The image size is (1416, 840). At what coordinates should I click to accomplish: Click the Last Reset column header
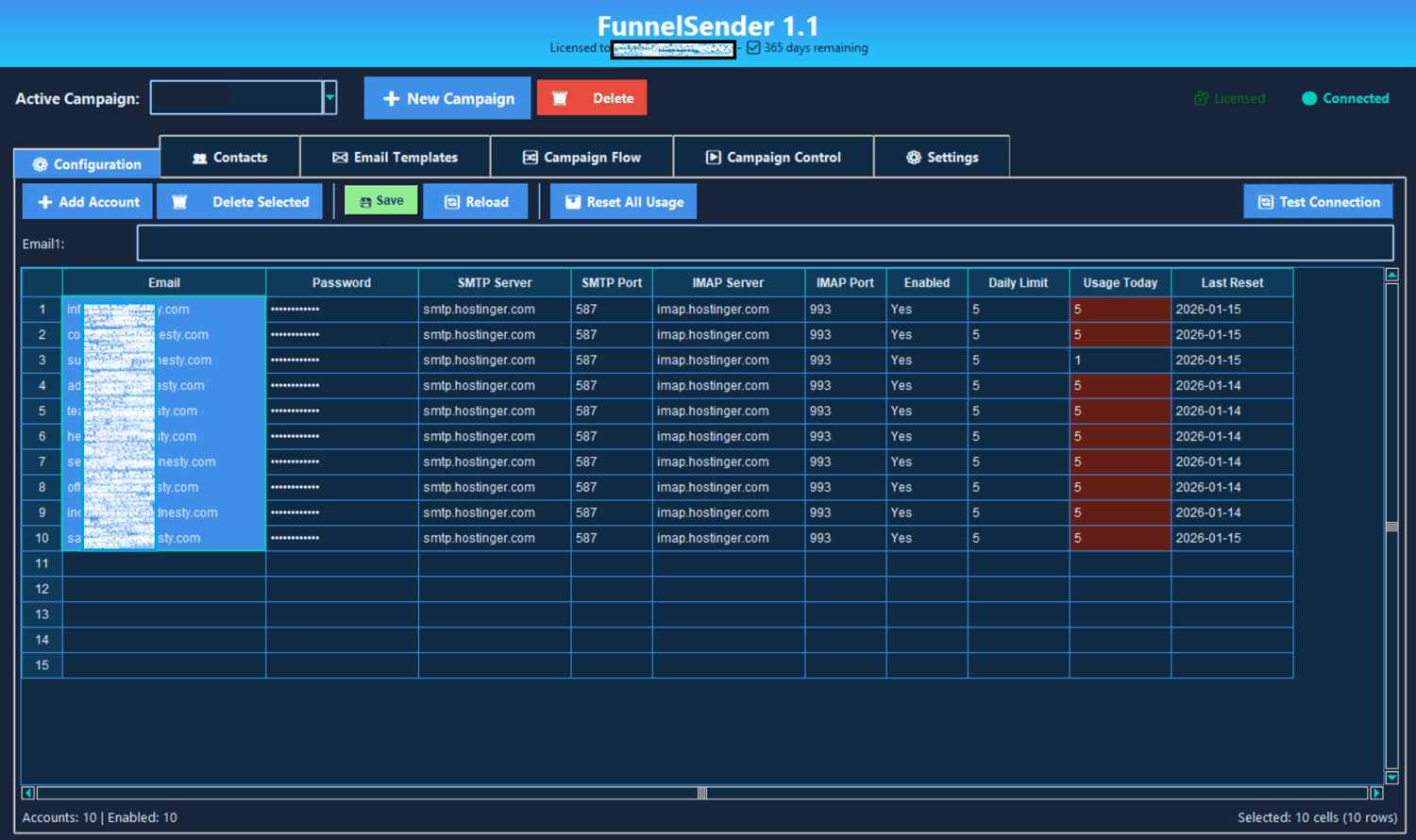coord(1232,282)
